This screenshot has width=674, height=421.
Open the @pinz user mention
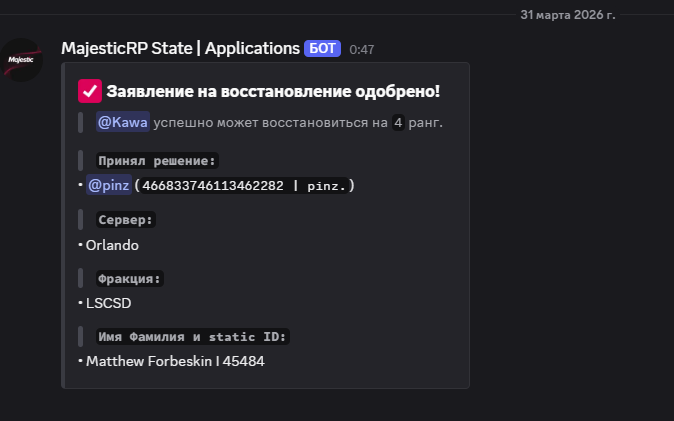[109, 185]
